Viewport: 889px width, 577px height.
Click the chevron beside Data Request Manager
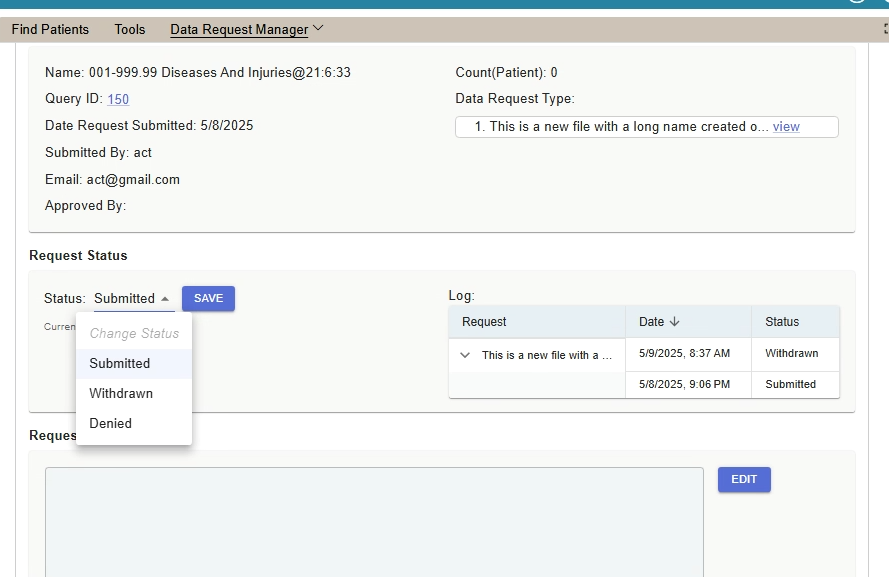pos(319,28)
